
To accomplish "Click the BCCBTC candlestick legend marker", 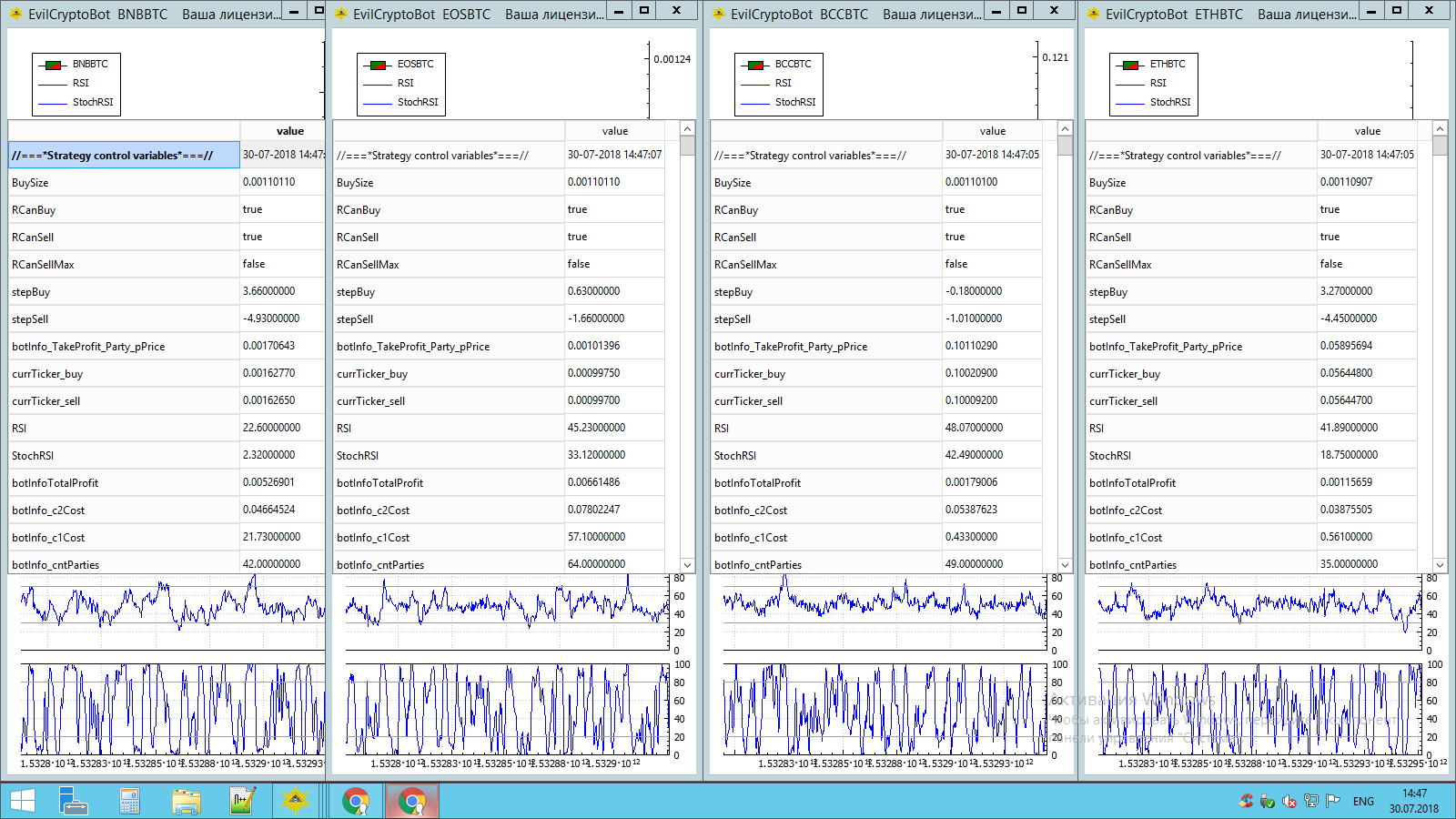I will click(755, 65).
